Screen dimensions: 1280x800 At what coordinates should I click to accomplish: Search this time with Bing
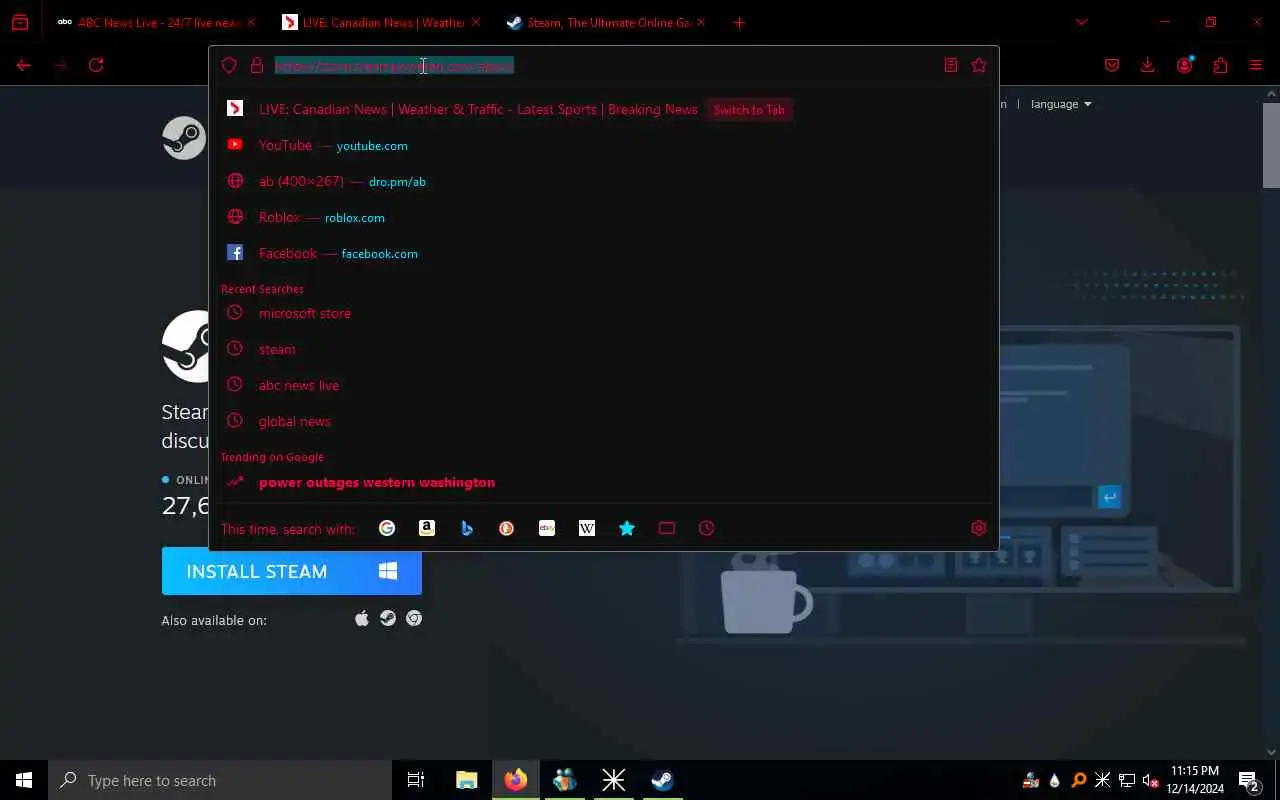tap(467, 528)
